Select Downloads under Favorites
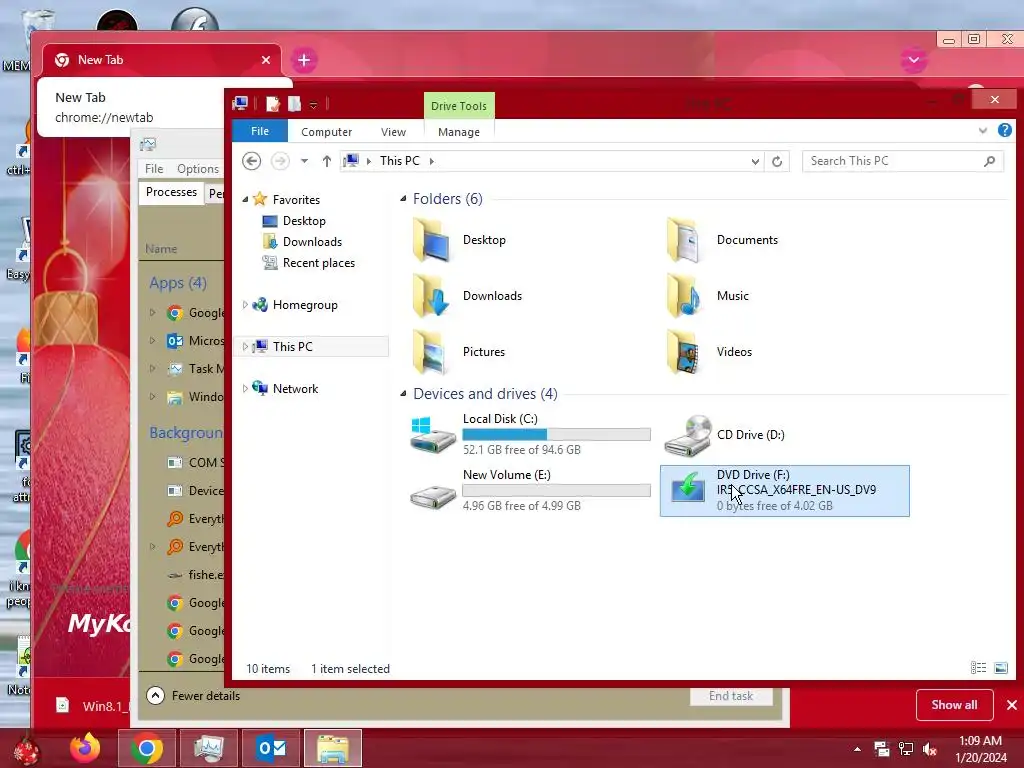 (x=312, y=242)
